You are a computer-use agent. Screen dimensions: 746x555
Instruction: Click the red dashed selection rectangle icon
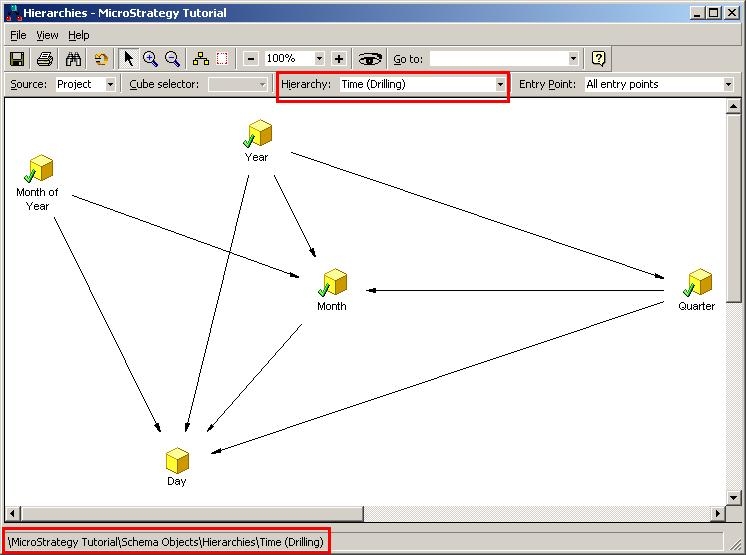[222, 59]
